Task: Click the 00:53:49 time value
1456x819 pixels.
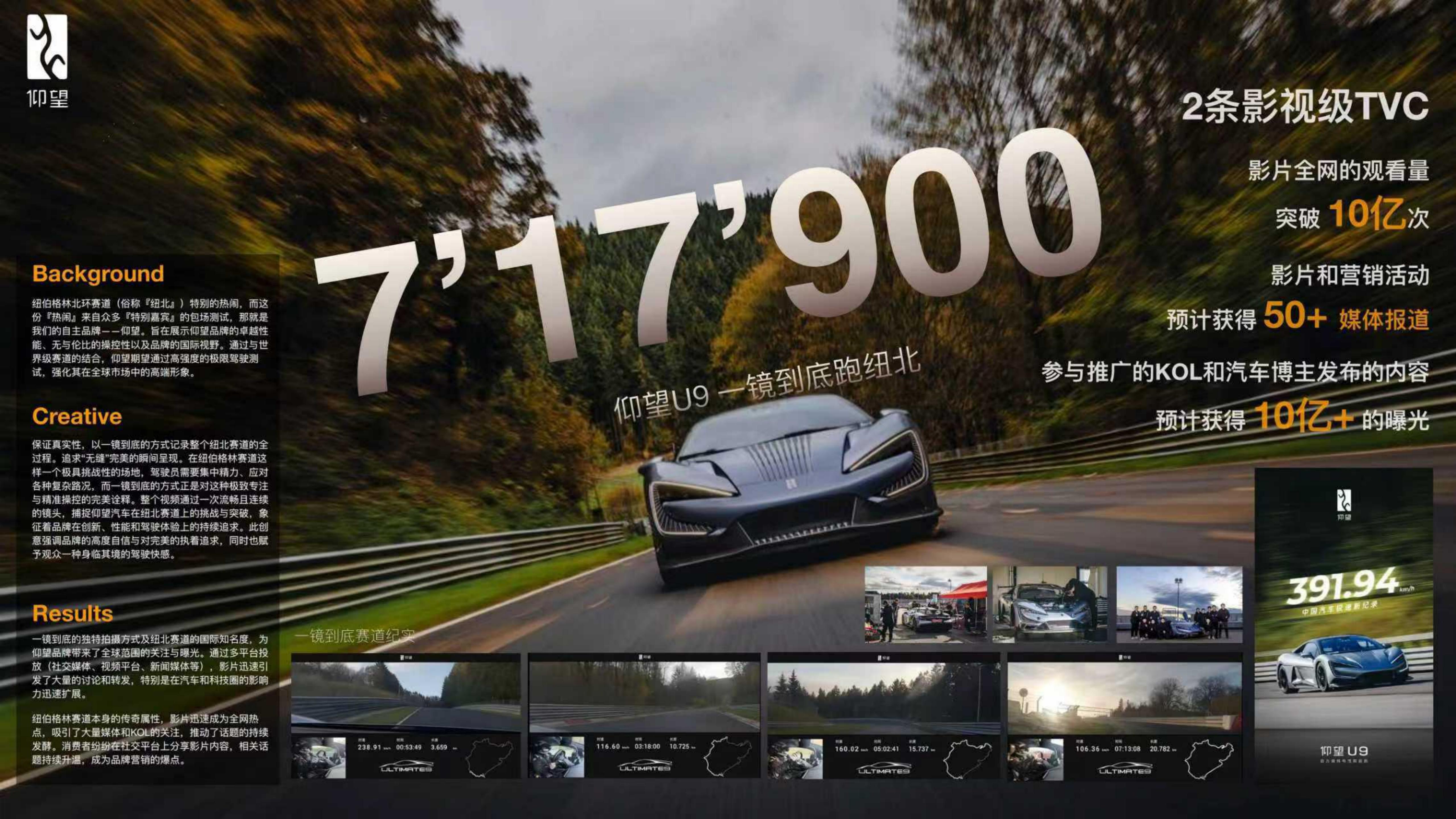Action: click(409, 747)
